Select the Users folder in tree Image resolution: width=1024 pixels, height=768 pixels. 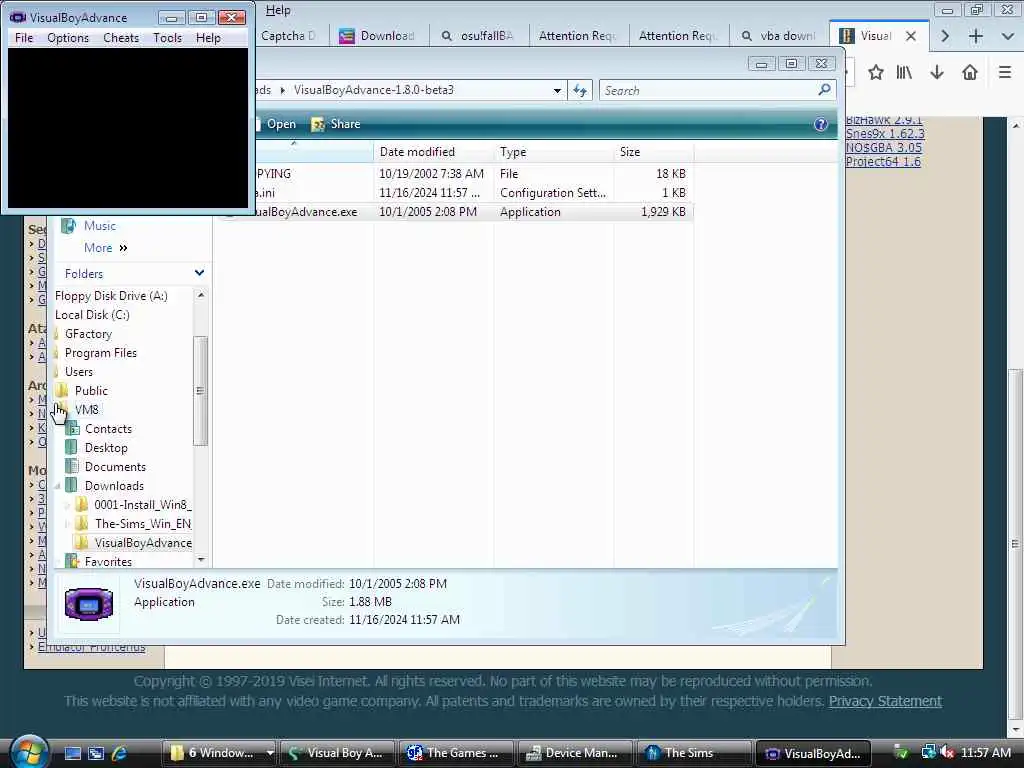point(78,372)
